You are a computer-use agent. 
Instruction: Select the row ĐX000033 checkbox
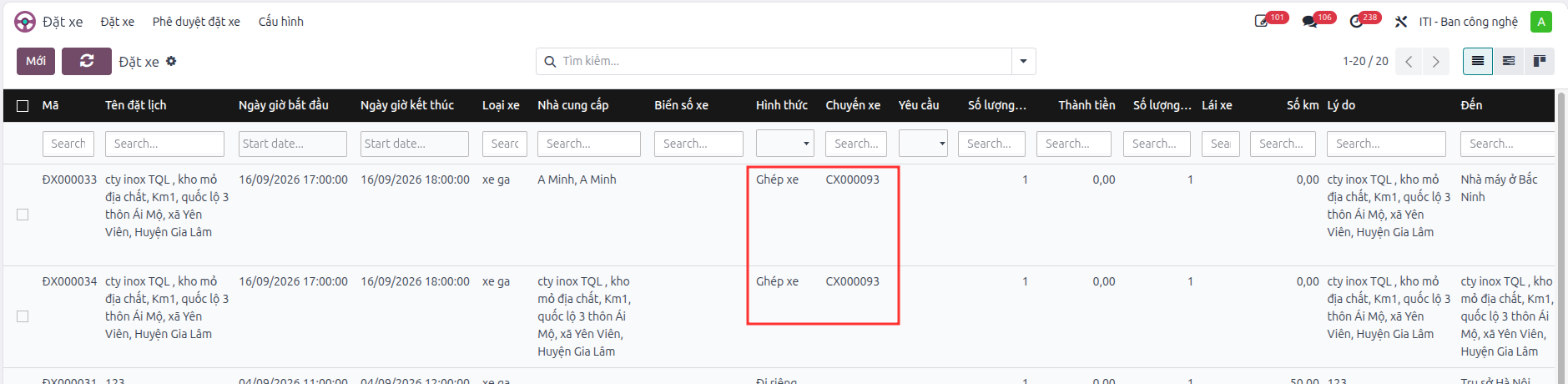[23, 215]
